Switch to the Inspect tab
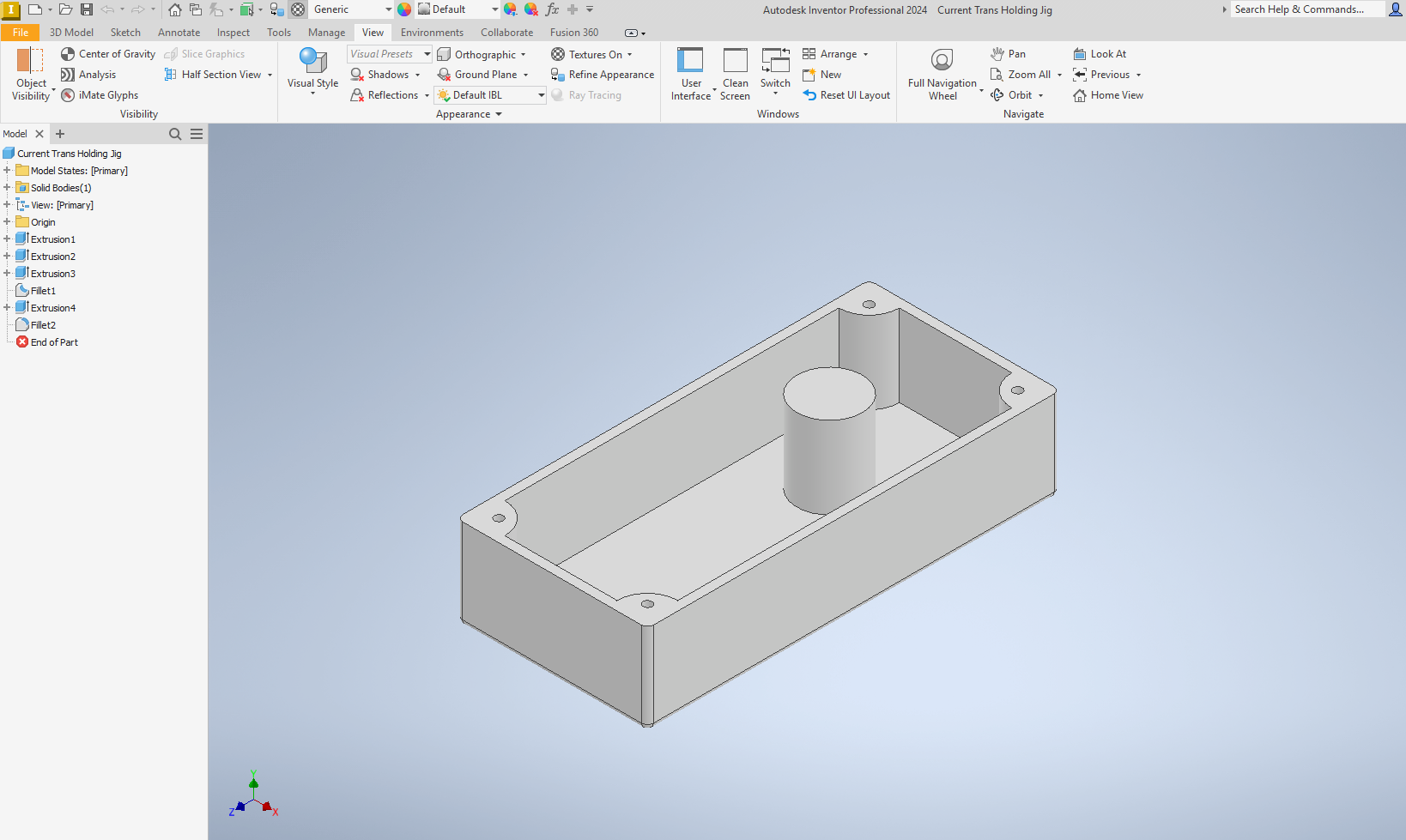Image resolution: width=1406 pixels, height=840 pixels. point(233,33)
